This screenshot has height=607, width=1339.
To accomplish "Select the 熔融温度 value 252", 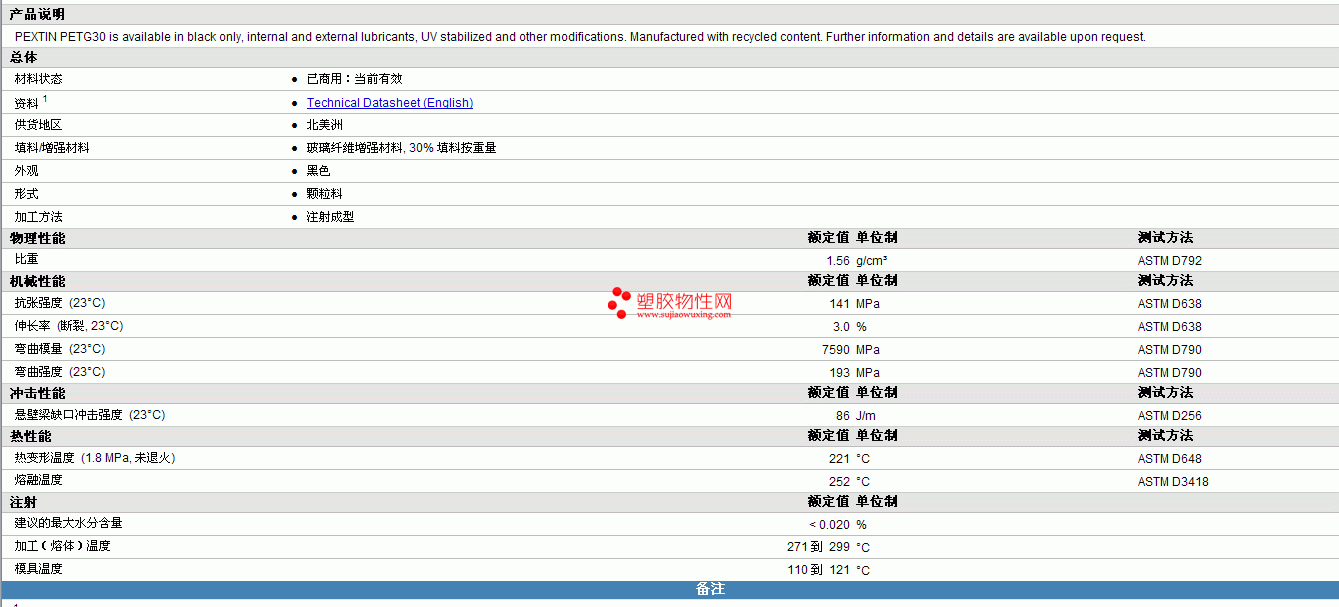I will tap(840, 482).
